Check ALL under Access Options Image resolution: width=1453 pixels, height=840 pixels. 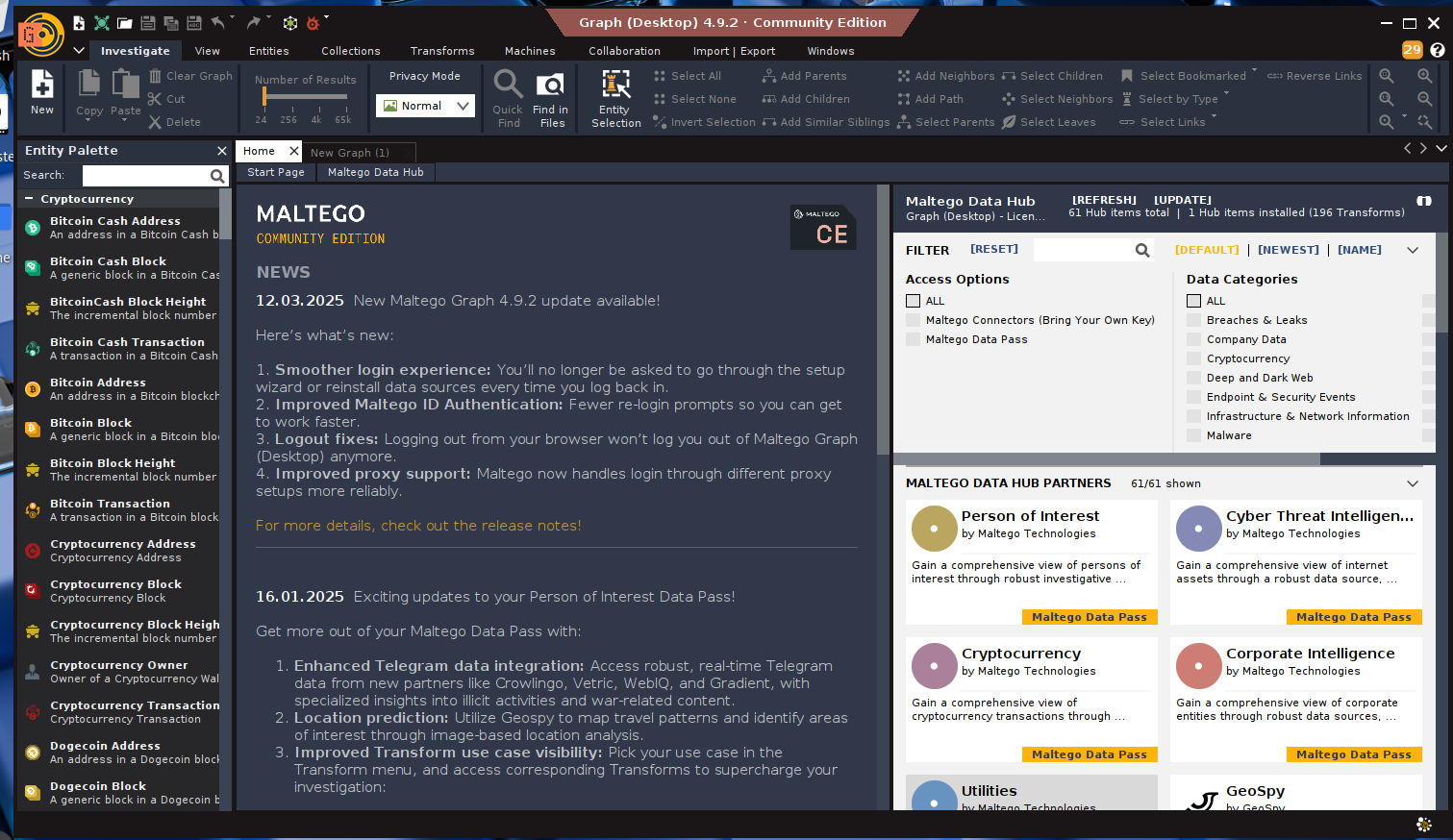tap(914, 301)
